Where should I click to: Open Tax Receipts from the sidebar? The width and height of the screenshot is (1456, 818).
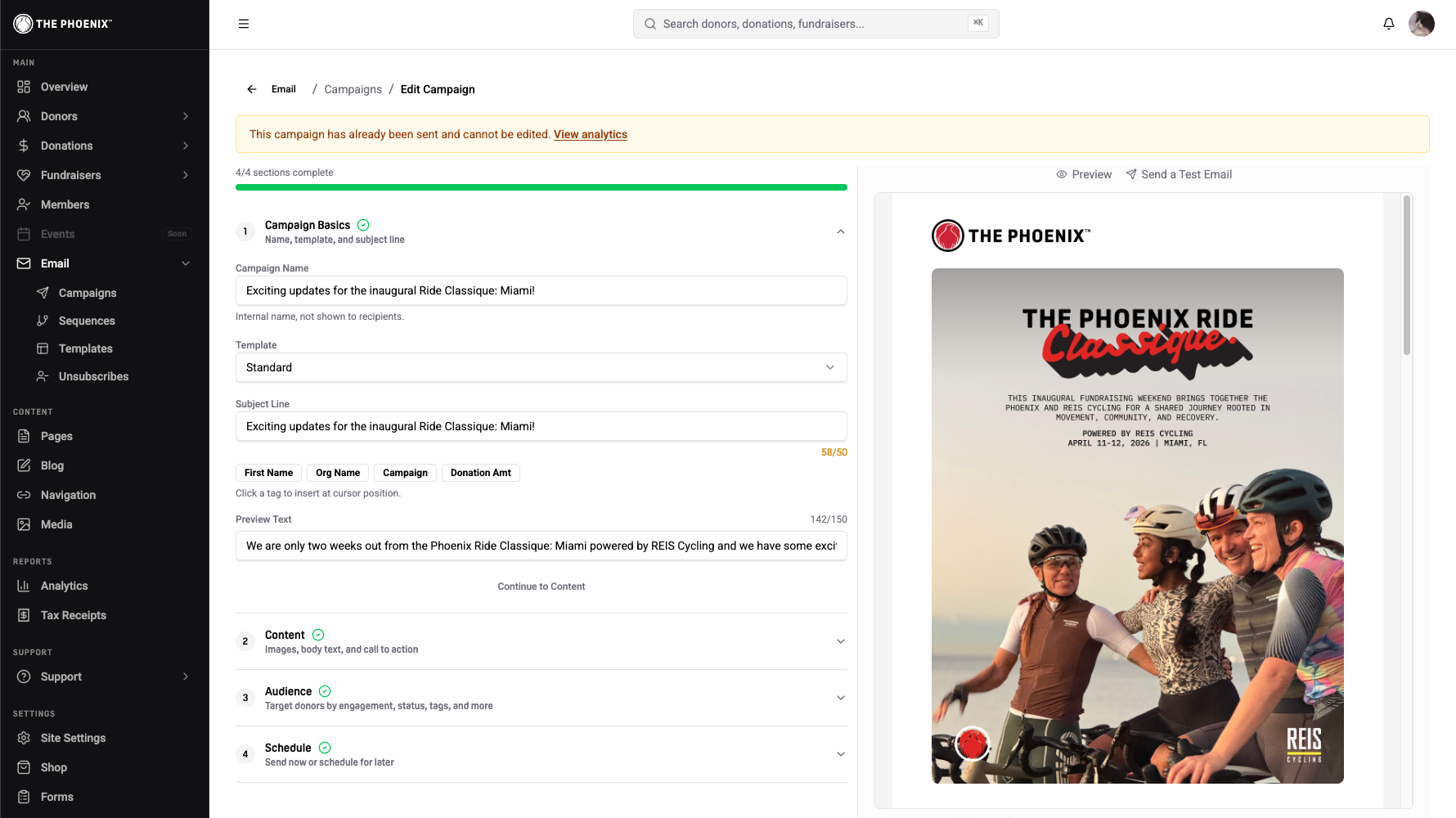pos(73,615)
